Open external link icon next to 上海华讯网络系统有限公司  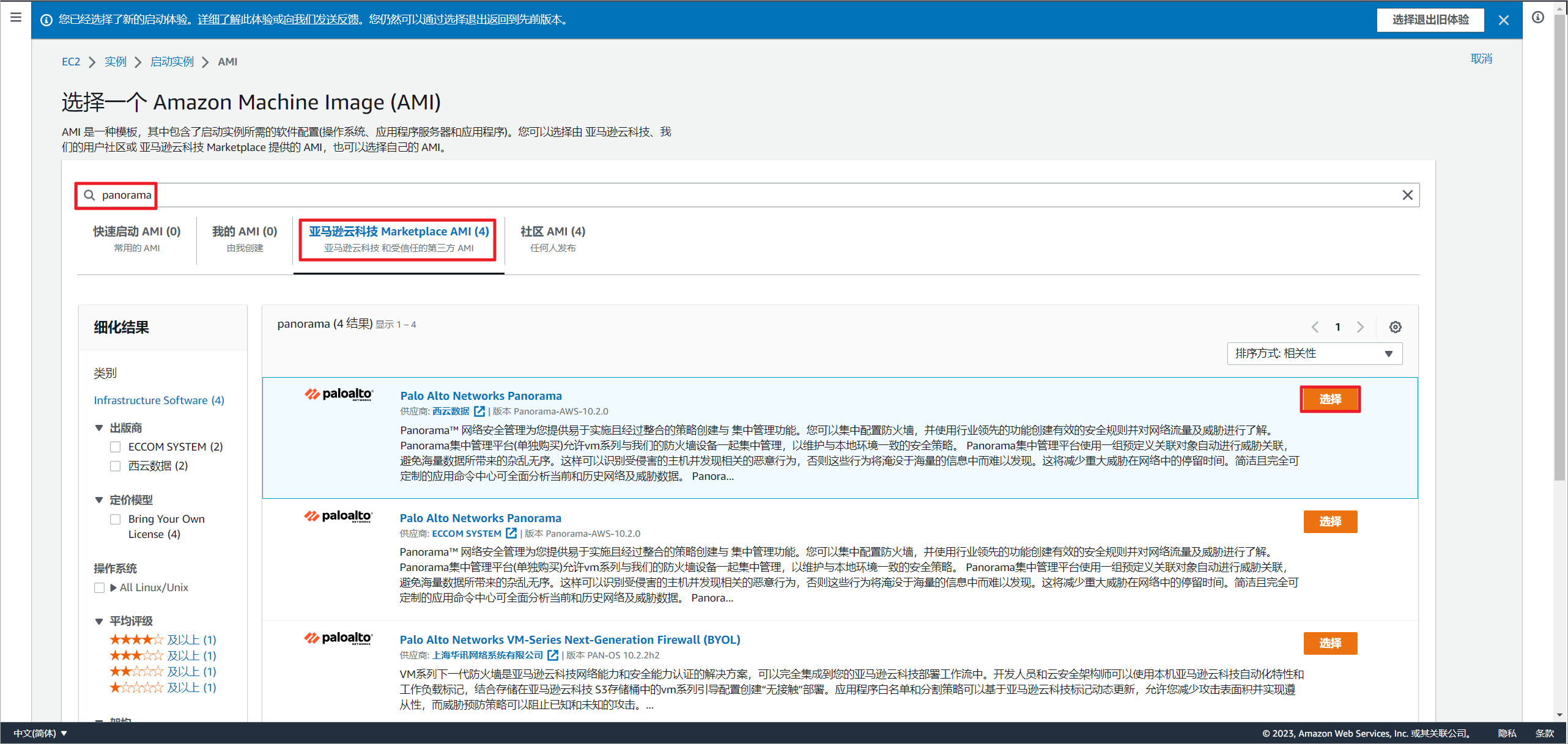coord(553,655)
